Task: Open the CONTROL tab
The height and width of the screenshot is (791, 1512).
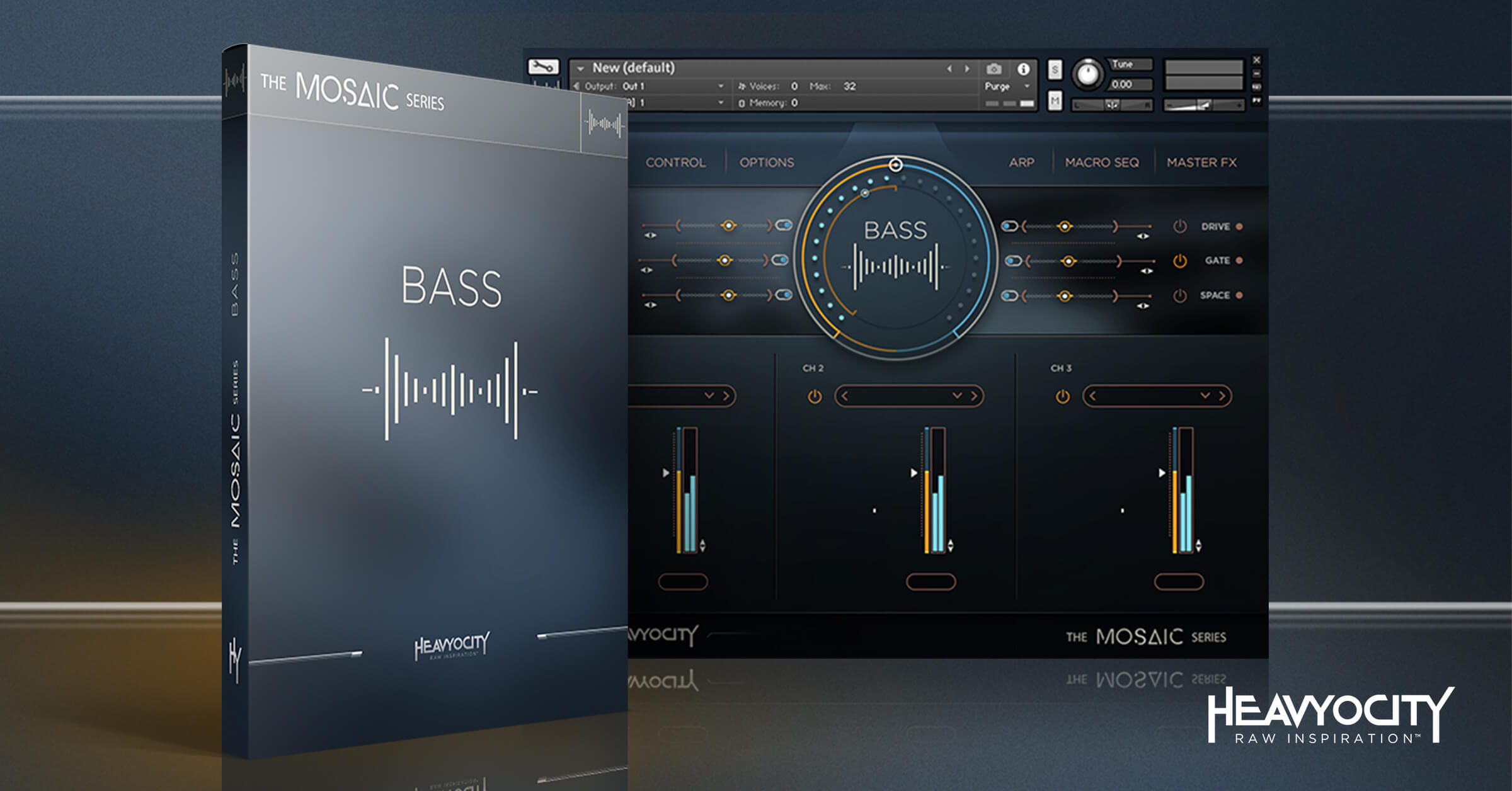Action: click(675, 162)
